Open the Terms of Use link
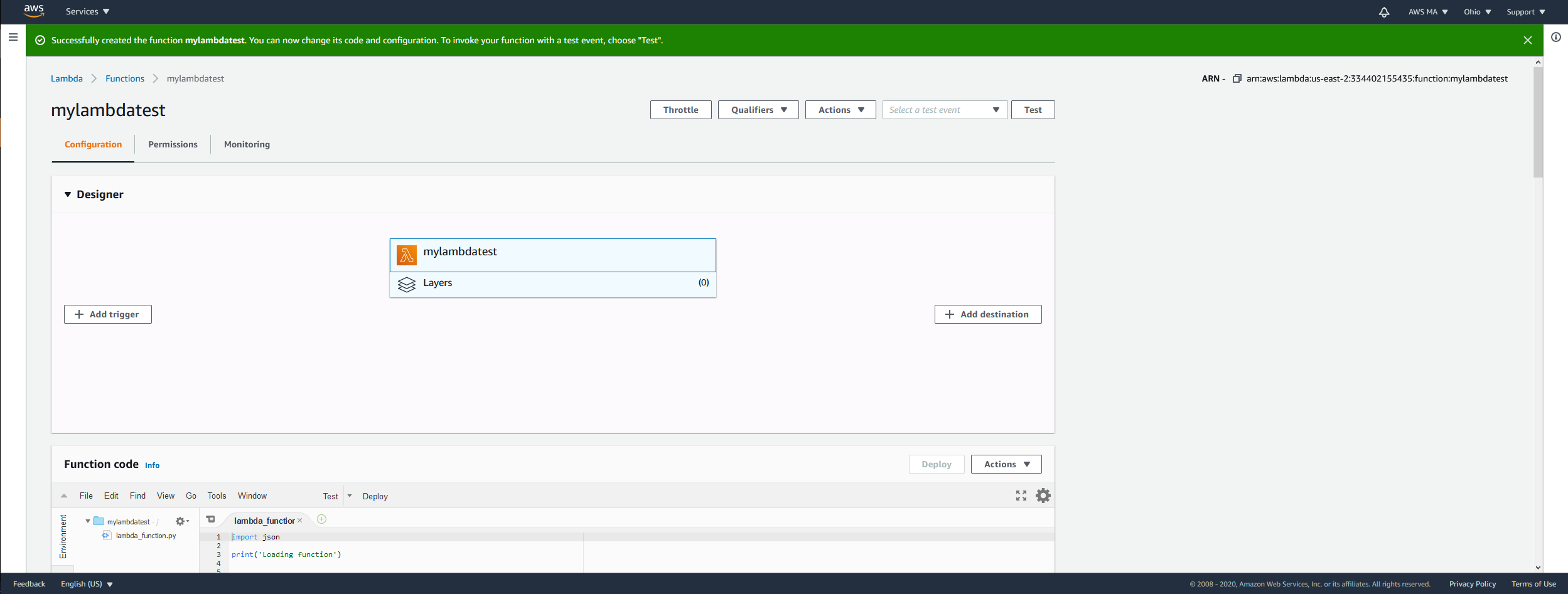 (1533, 584)
